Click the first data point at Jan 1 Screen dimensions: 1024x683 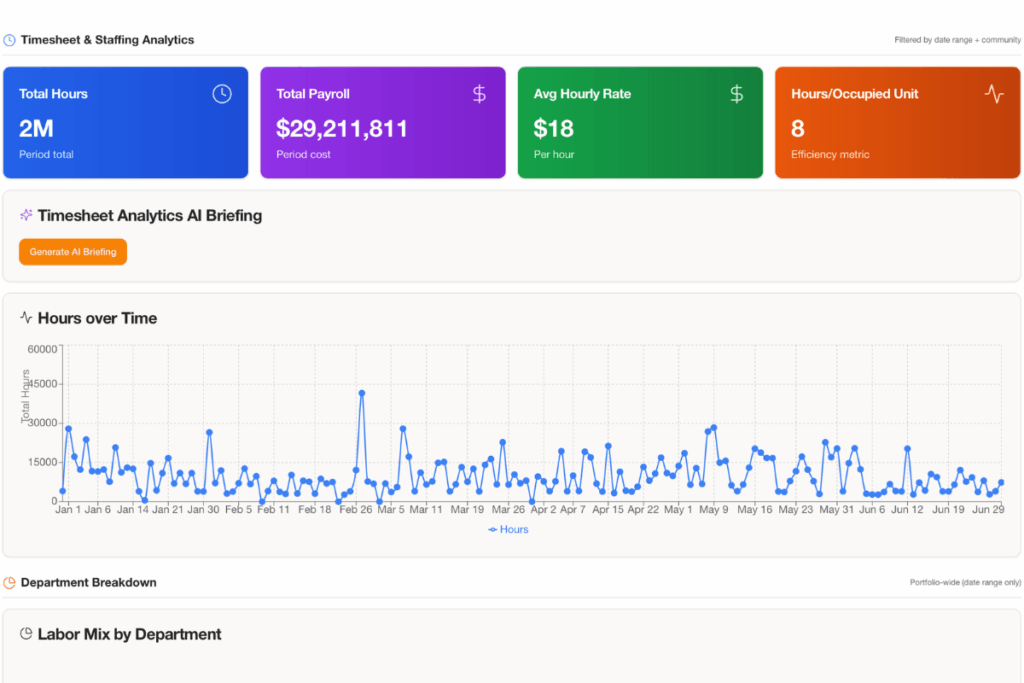click(x=62, y=491)
